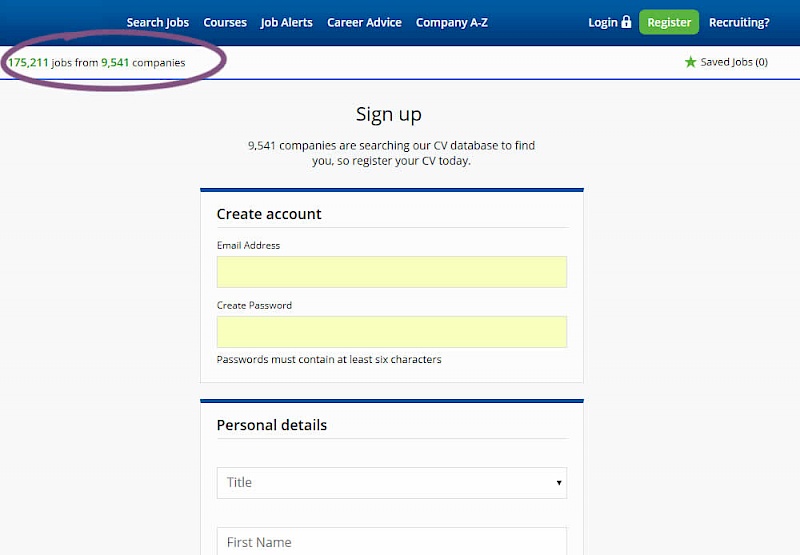
Task: Open Job Alerts from the navigation
Action: (x=287, y=22)
